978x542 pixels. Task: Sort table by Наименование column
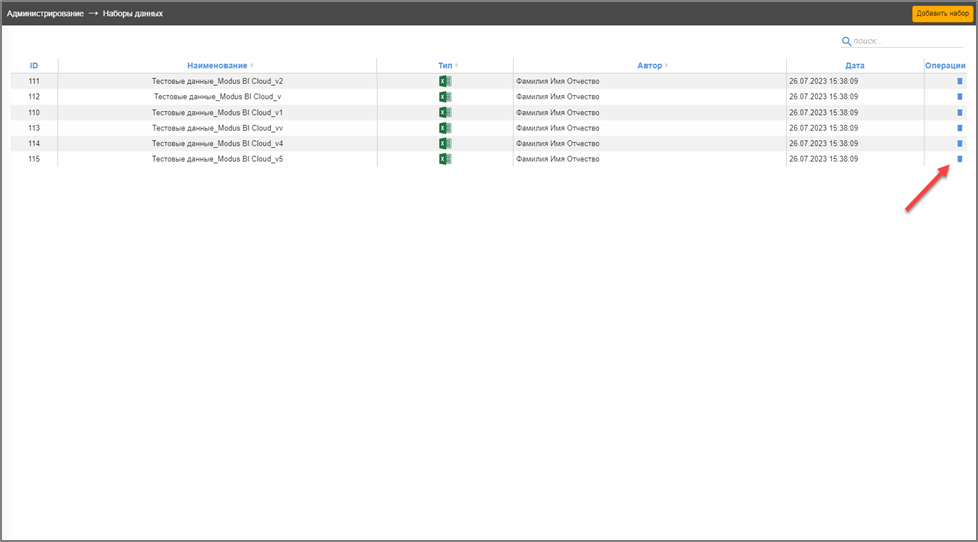tap(217, 66)
